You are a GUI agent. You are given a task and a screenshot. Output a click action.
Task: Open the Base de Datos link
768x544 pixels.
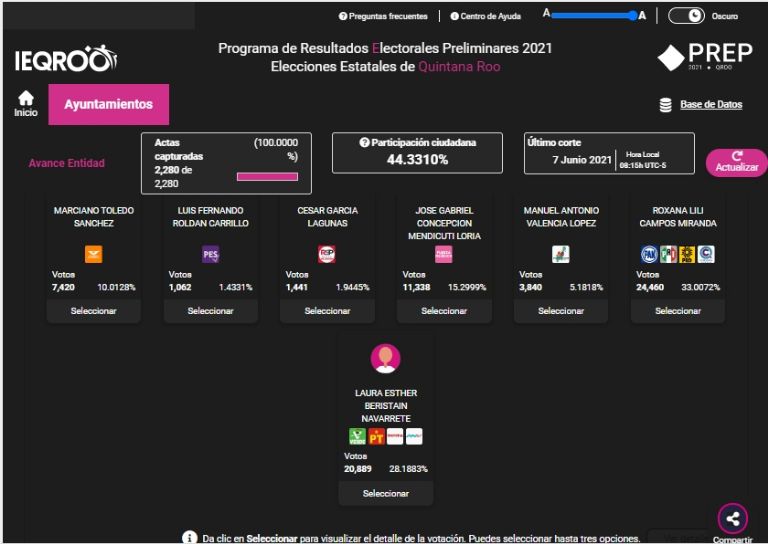pos(711,104)
